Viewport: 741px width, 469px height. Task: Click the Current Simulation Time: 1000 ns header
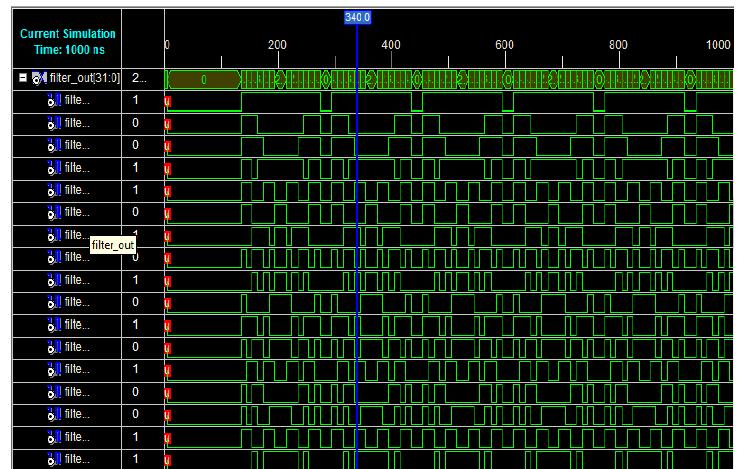point(67,42)
